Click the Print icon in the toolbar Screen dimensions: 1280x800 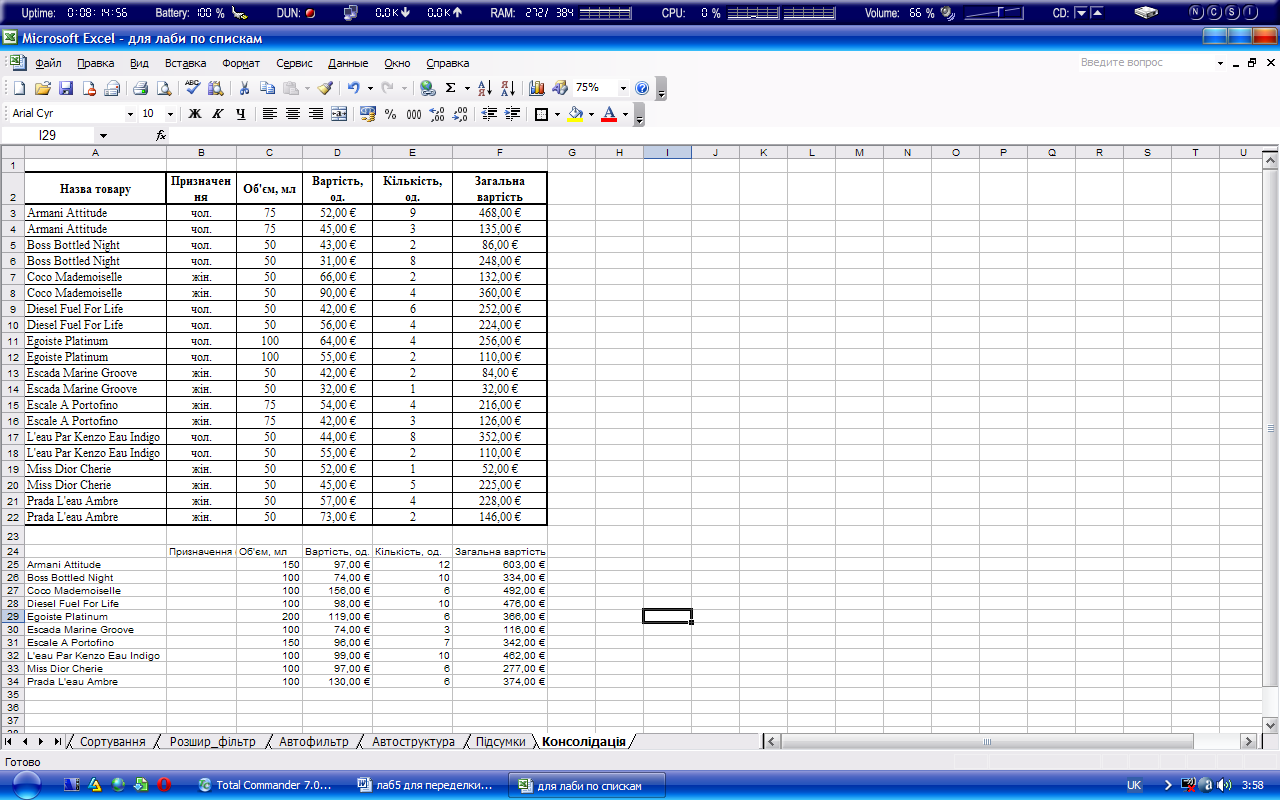pos(141,88)
